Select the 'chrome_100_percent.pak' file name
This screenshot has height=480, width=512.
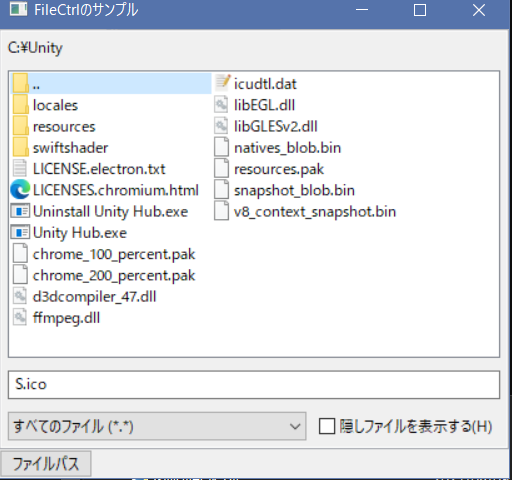(x=114, y=255)
